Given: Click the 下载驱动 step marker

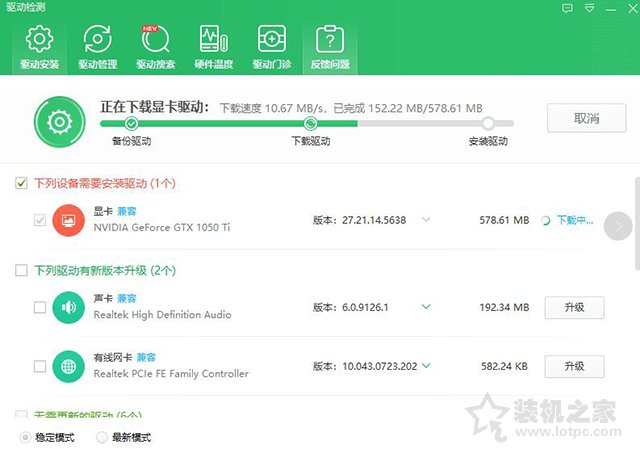Looking at the screenshot, I should (311, 123).
